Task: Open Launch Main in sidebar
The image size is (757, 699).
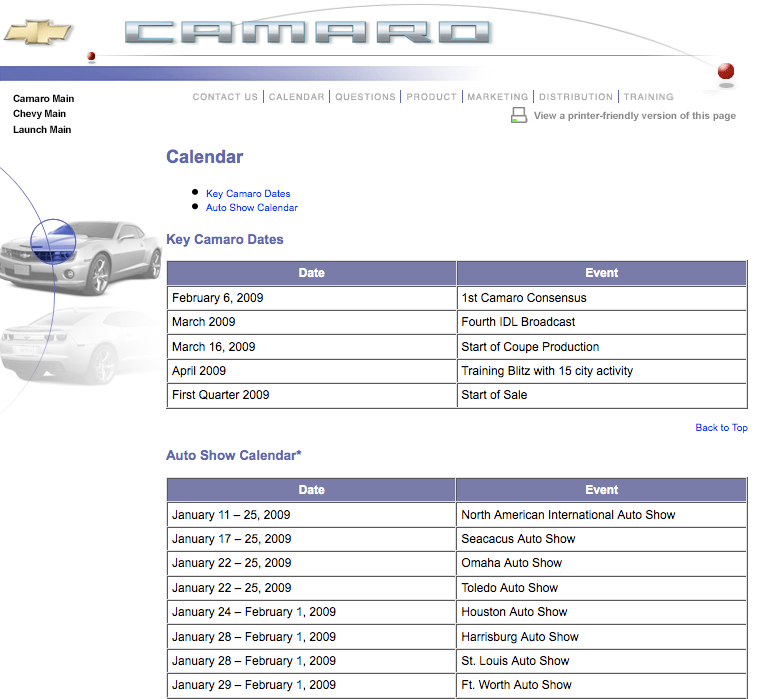Action: point(42,130)
